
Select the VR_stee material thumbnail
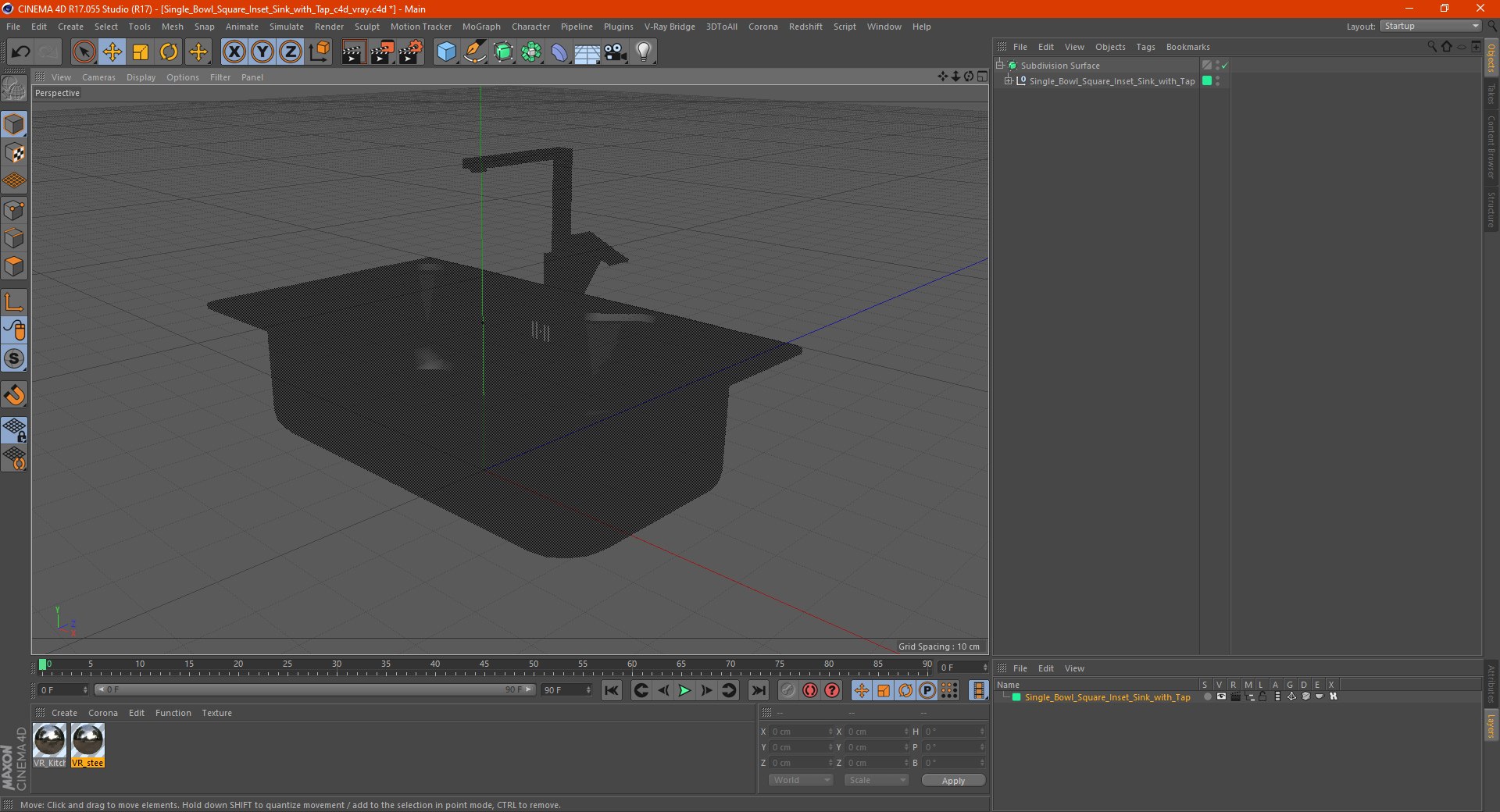(87, 746)
